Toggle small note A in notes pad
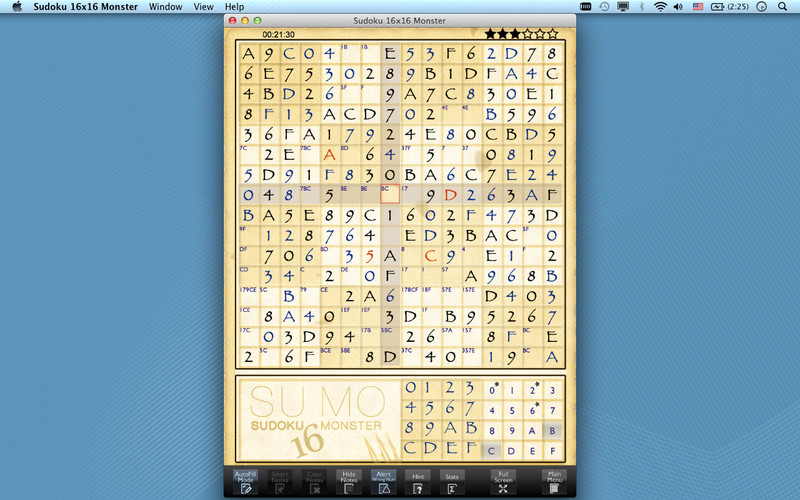The height and width of the screenshot is (500, 800). (x=532, y=431)
